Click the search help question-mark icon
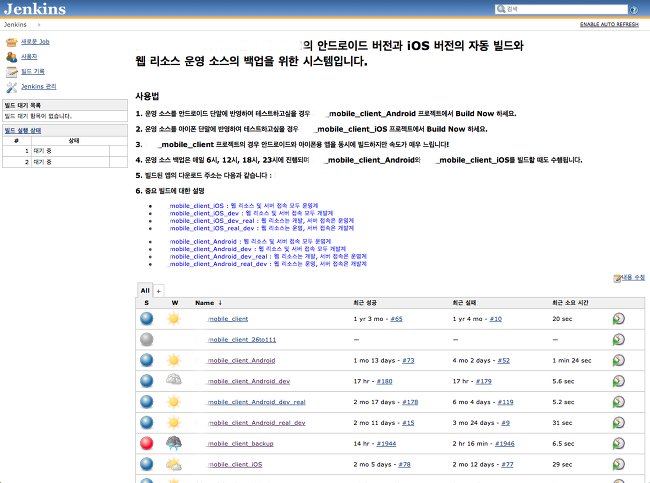This screenshot has height=483, width=650. point(634,10)
